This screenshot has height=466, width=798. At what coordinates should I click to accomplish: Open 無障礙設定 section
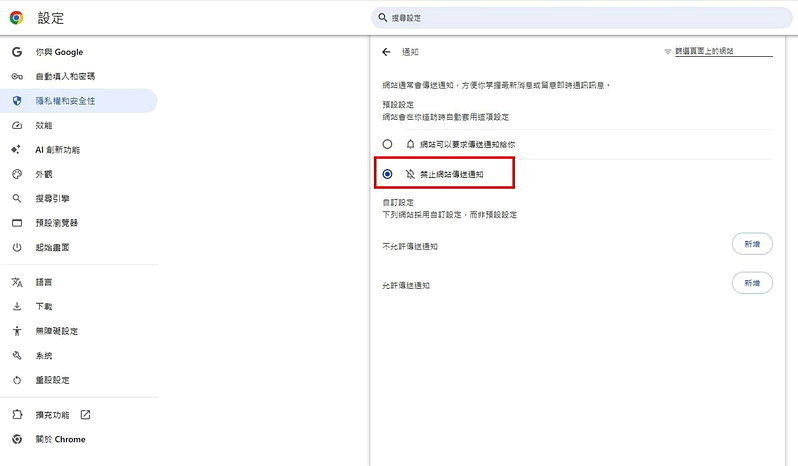click(79, 331)
